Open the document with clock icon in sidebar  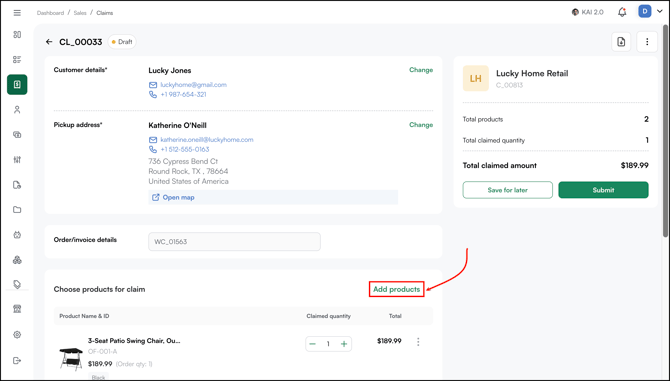17,185
